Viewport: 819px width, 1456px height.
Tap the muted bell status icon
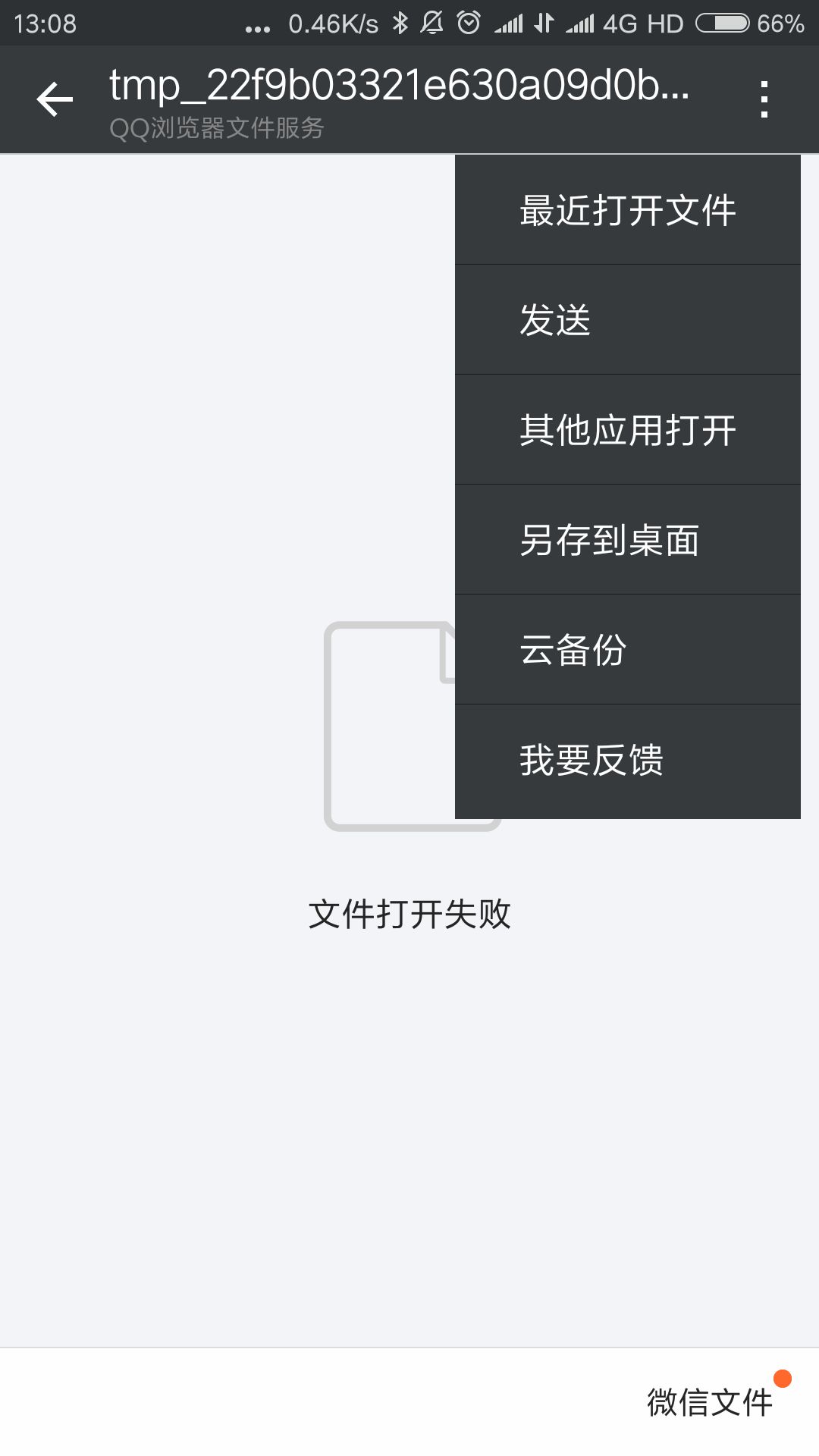(432, 23)
